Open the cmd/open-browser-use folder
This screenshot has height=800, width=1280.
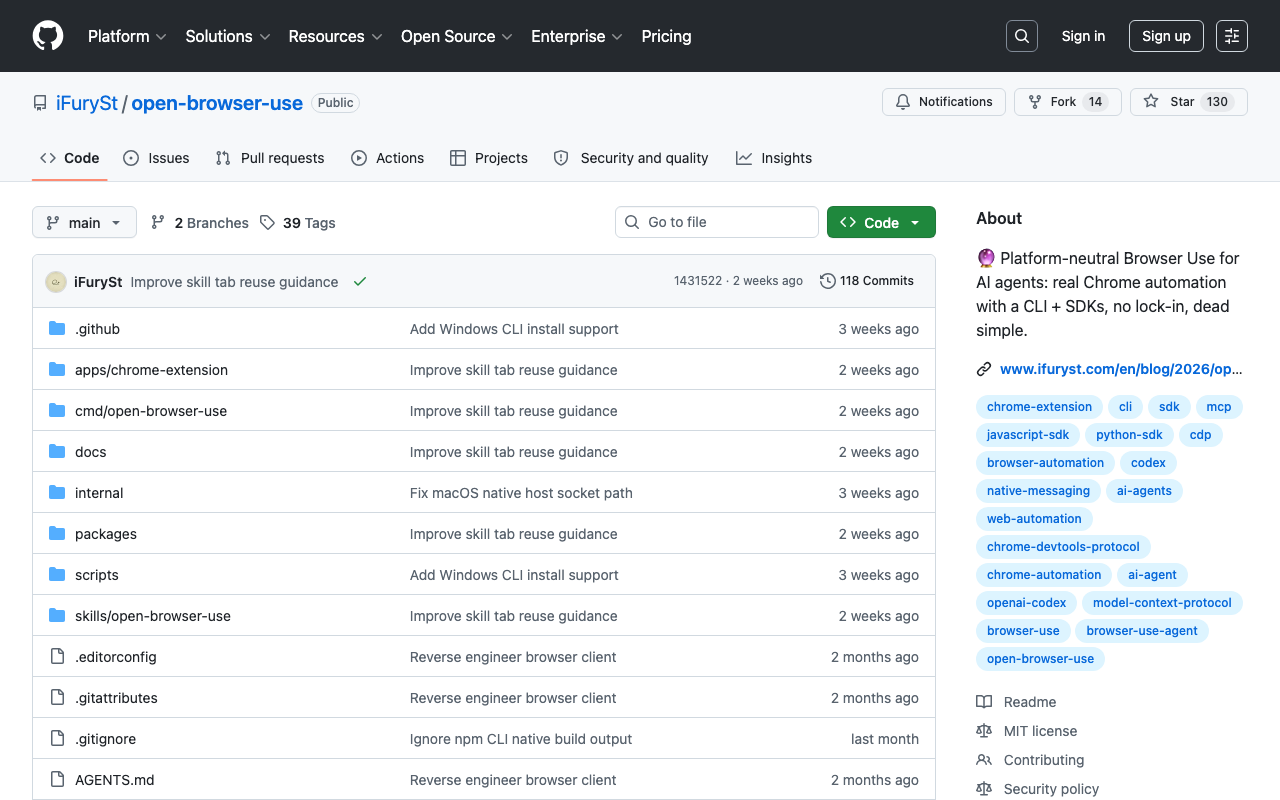[x=151, y=411]
